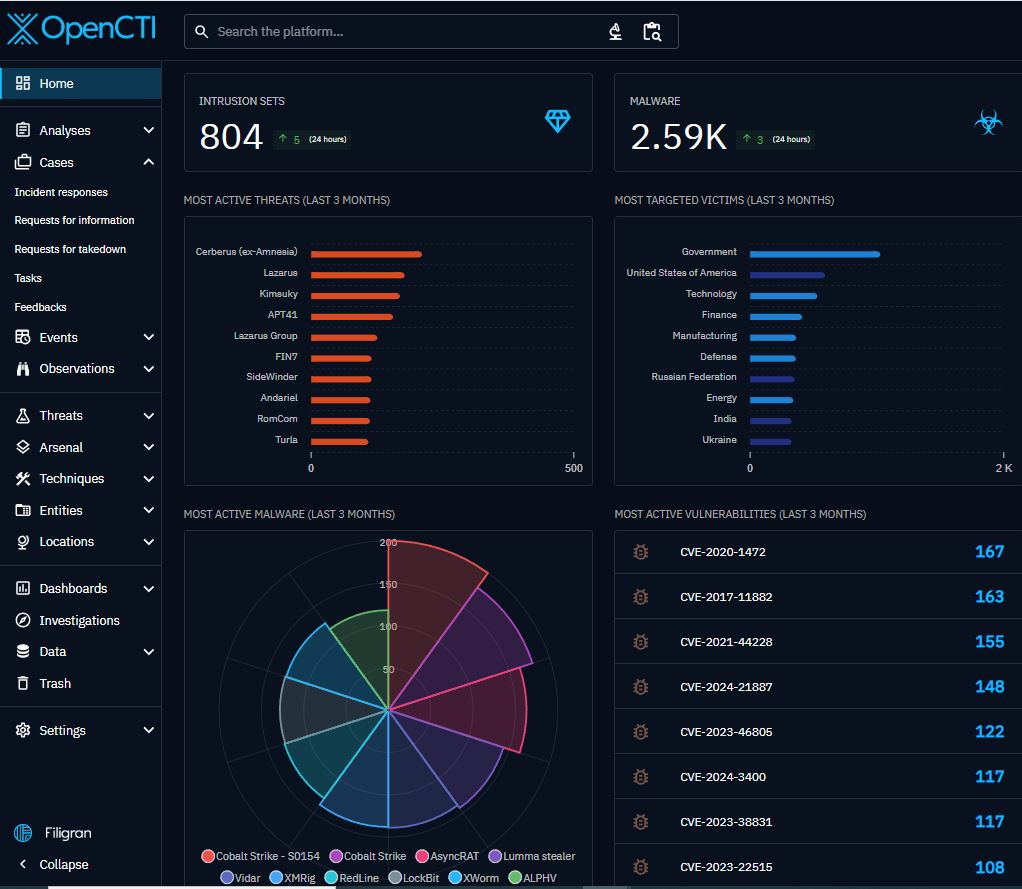Open bulk search via the clipboard icon

point(653,32)
